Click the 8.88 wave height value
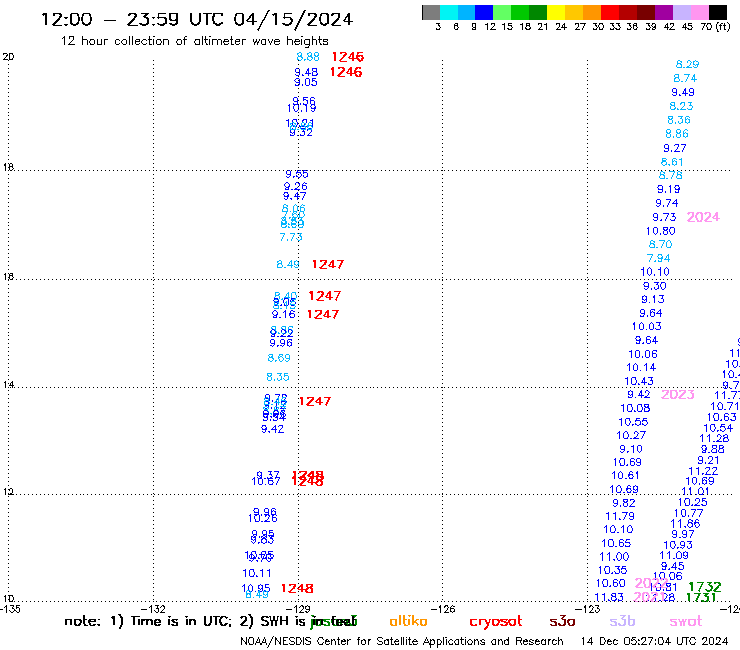The height and width of the screenshot is (650, 740). 308,57
